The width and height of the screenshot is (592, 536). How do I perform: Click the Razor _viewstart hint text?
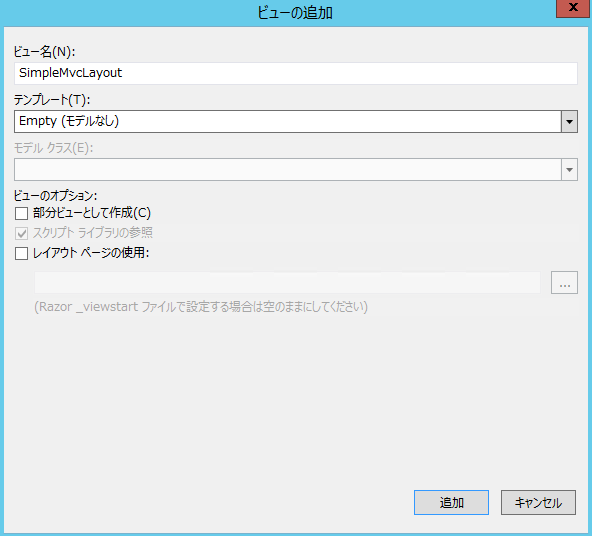pyautogui.click(x=201, y=307)
